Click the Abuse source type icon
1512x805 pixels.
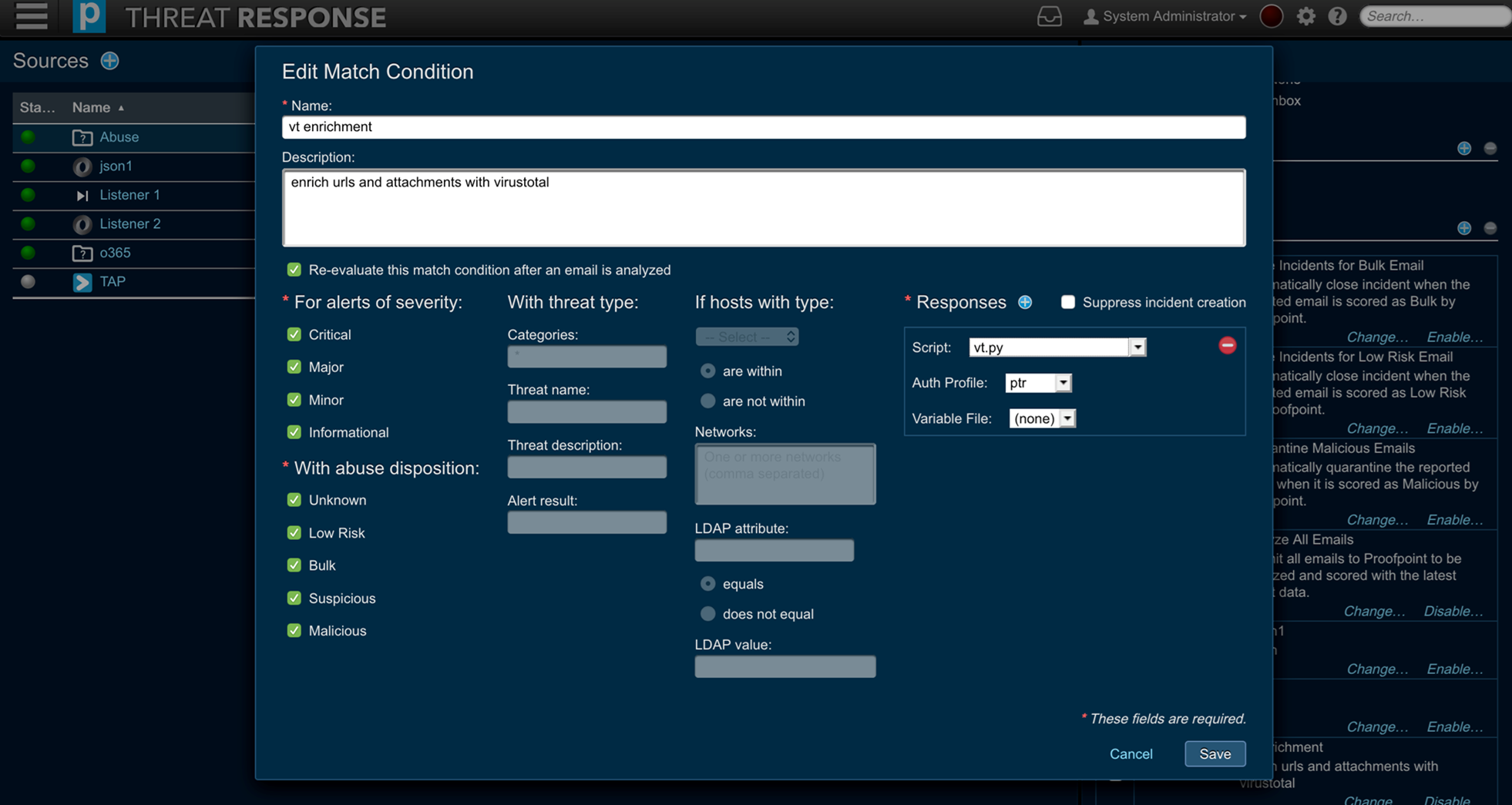pos(82,138)
